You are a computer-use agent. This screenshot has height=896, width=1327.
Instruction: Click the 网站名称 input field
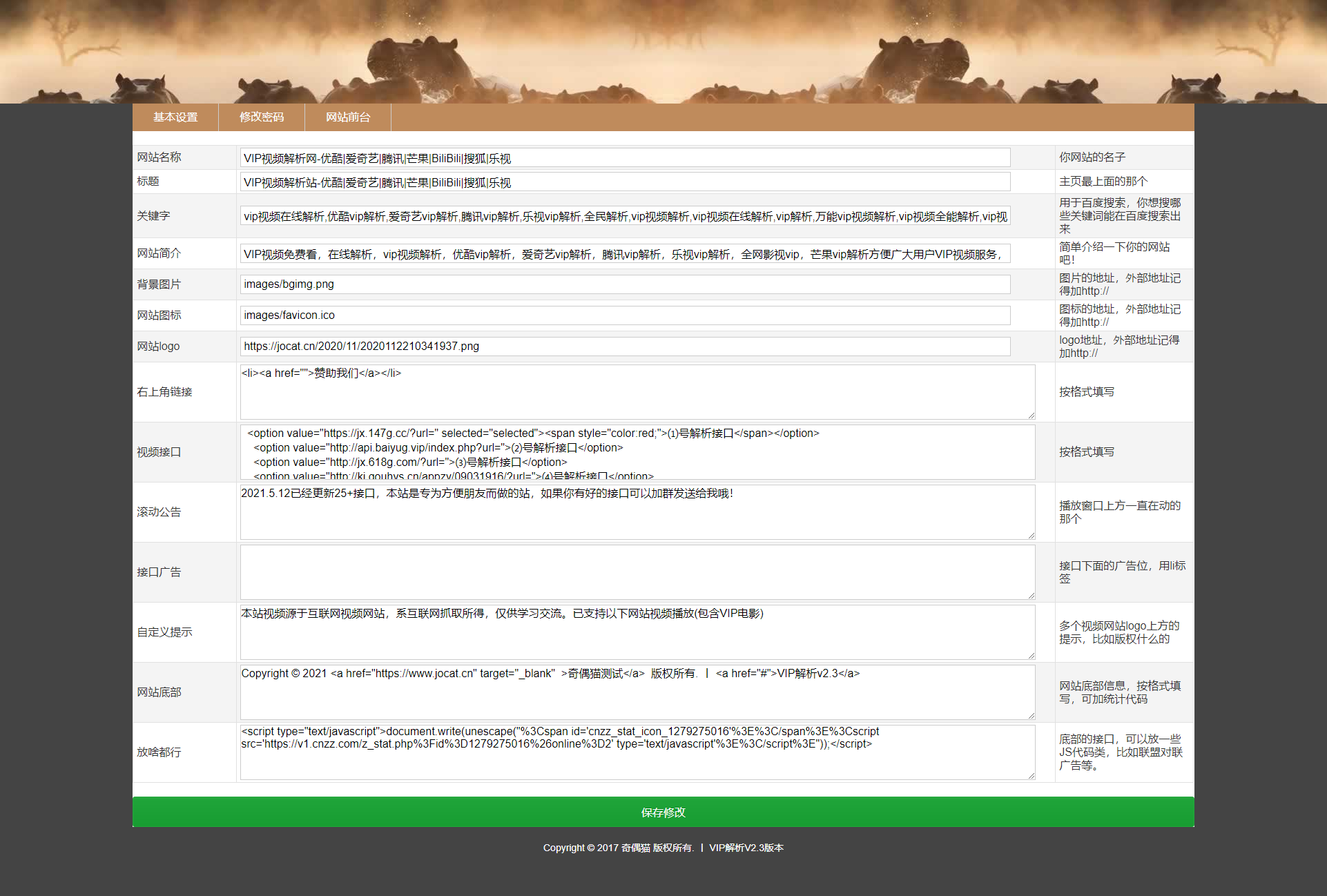[625, 158]
